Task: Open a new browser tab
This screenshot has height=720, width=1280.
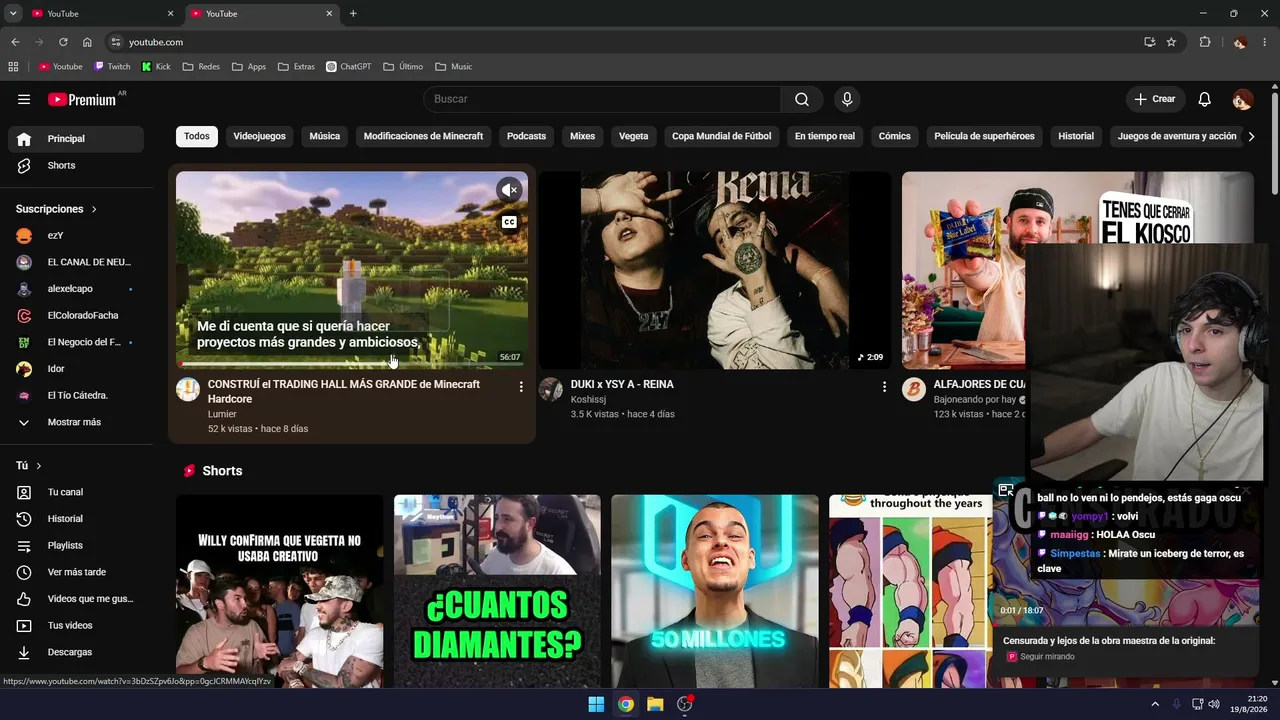Action: [x=353, y=14]
